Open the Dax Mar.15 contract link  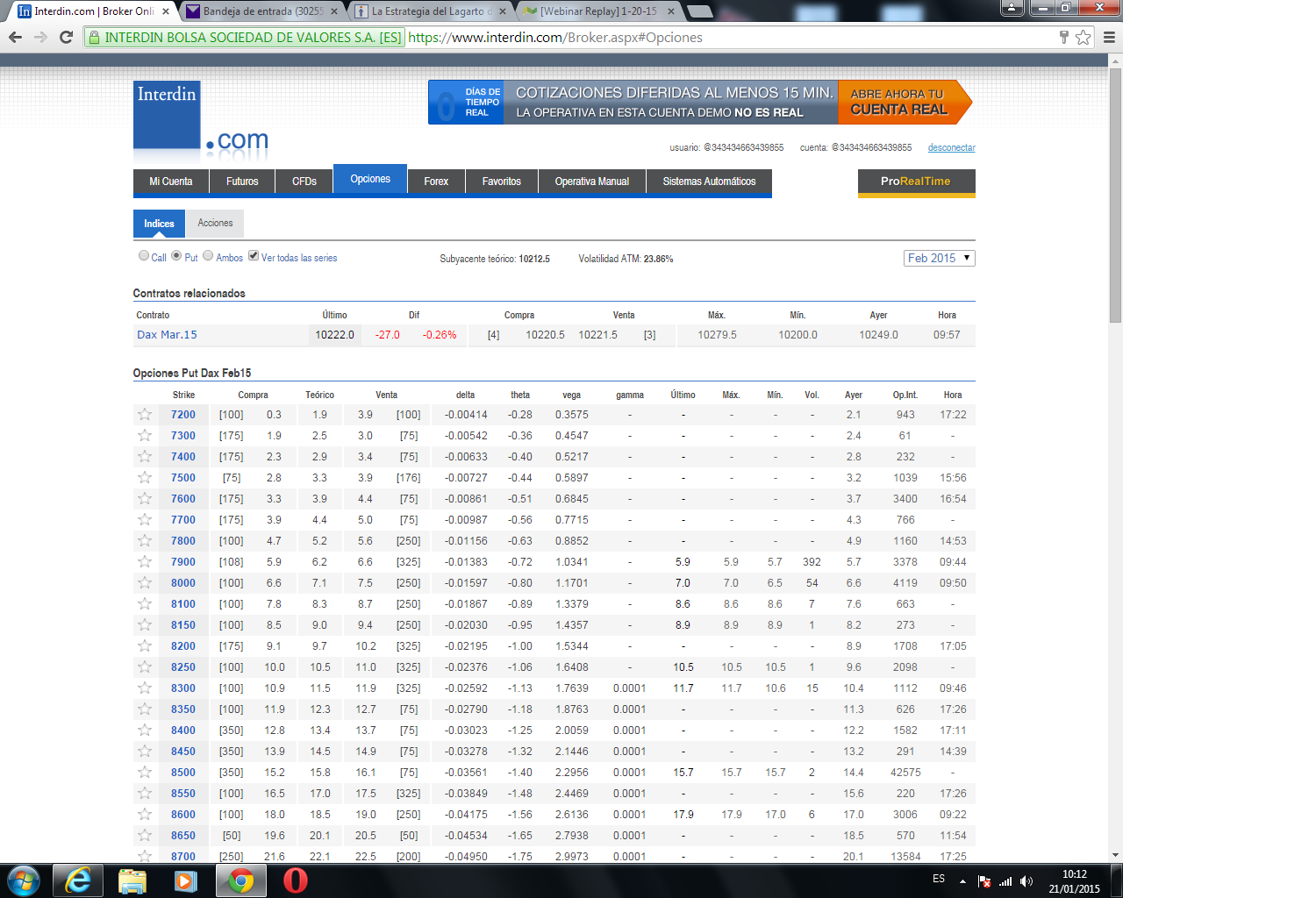coord(167,335)
